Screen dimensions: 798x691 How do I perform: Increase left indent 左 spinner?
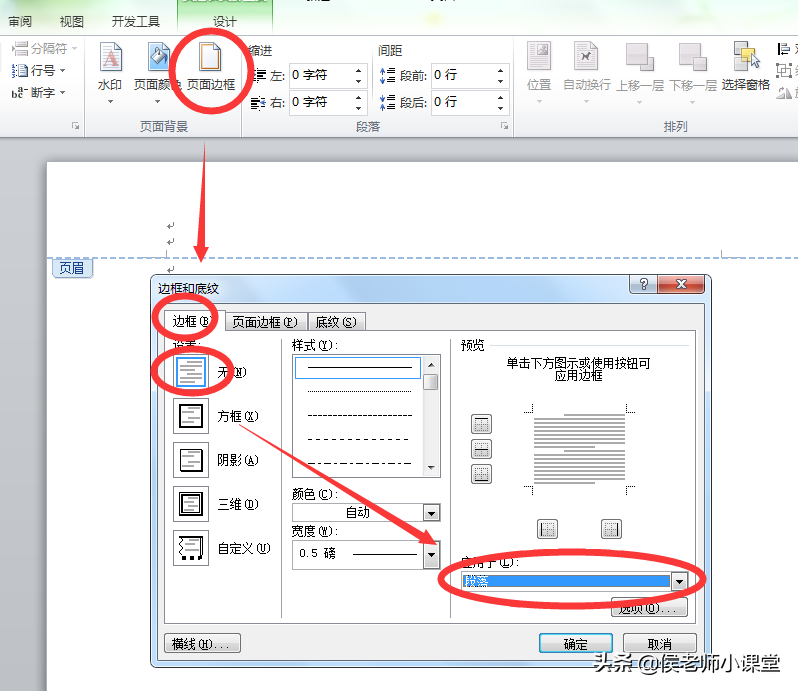pyautogui.click(x=358, y=71)
